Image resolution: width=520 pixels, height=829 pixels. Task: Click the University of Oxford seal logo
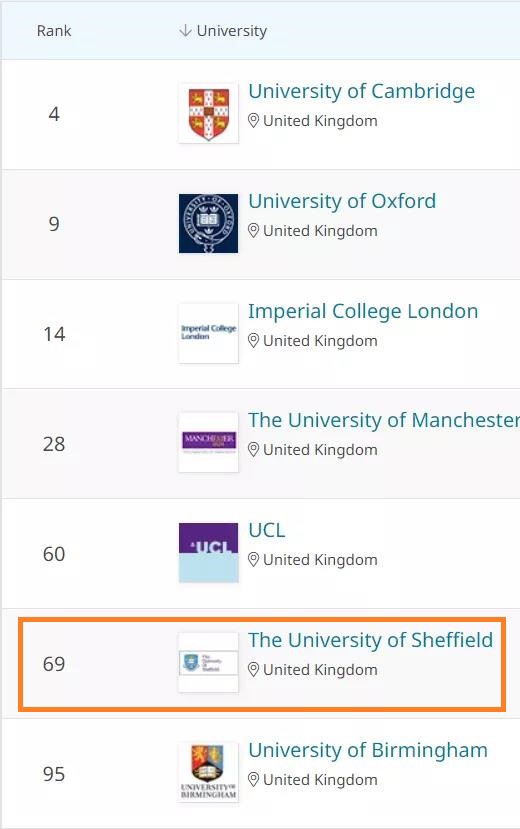pyautogui.click(x=208, y=223)
